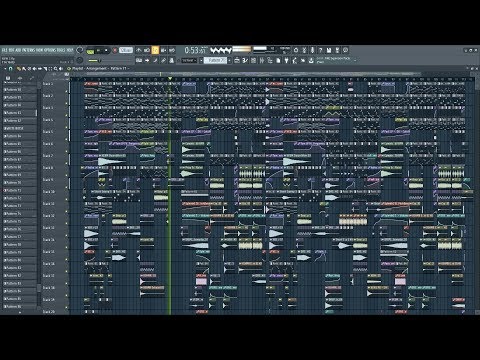This screenshot has height=360, width=480.
Task: Open the HELP menu
Action: [x=69, y=50]
